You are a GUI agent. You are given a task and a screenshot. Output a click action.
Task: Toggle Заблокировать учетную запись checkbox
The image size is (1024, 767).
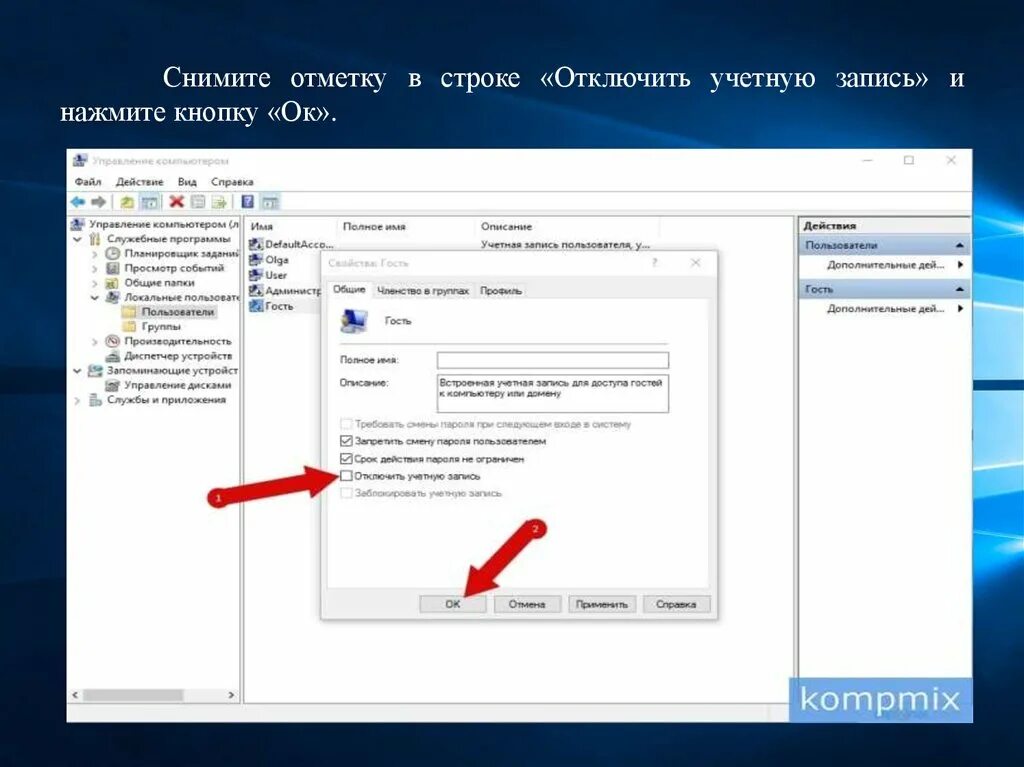(347, 493)
